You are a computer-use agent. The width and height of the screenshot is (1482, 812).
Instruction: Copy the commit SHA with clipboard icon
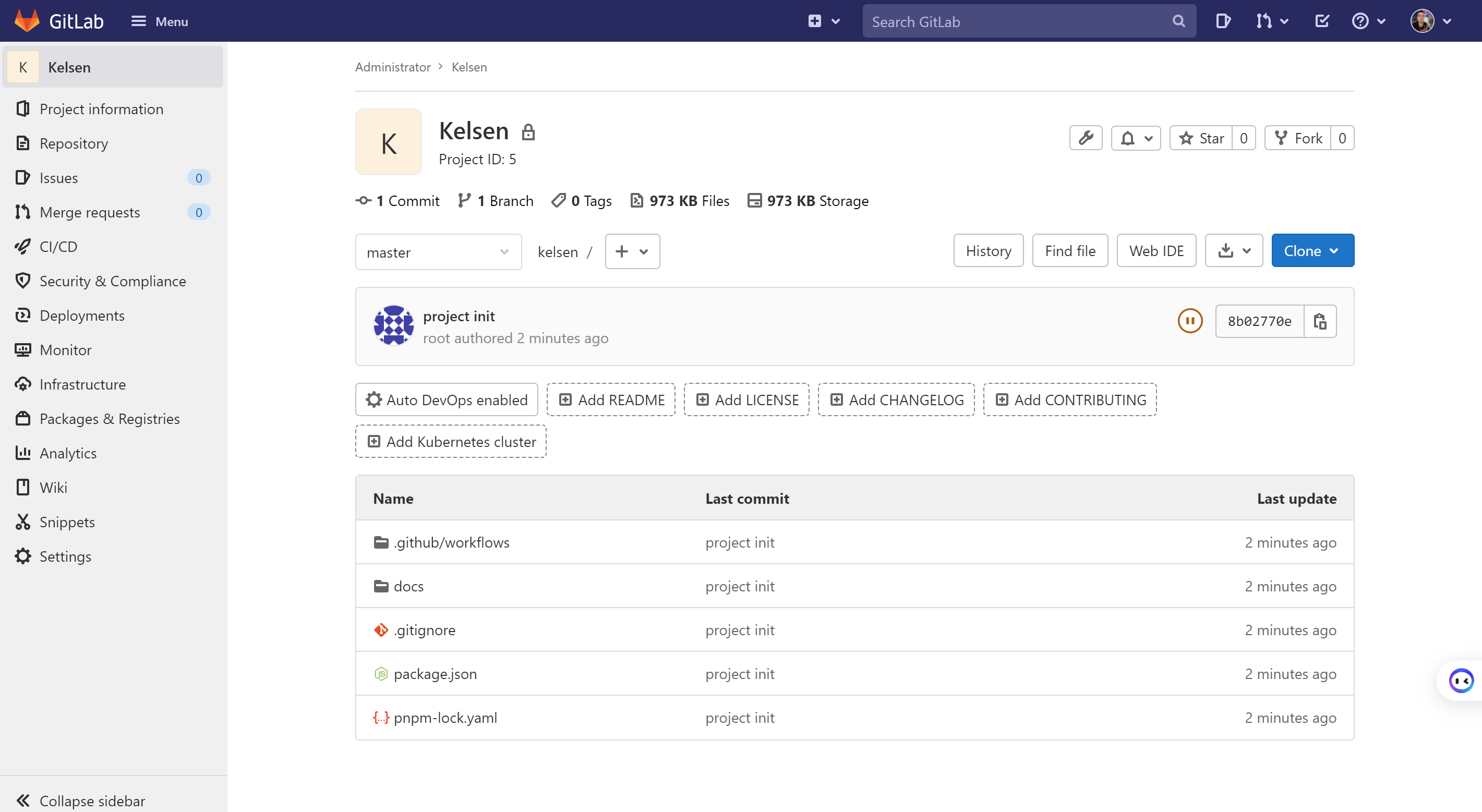tap(1320, 321)
